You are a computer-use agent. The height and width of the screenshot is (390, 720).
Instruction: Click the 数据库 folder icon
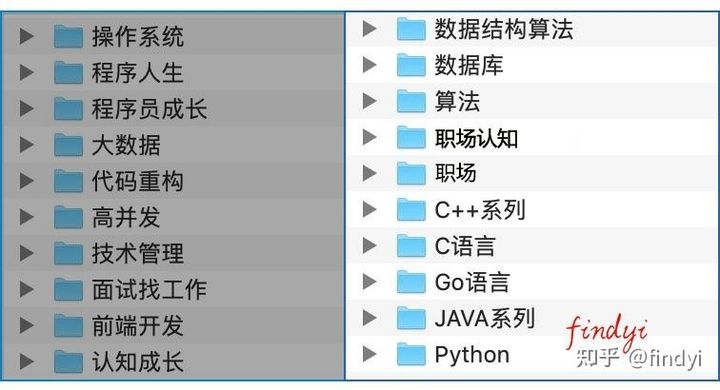(x=411, y=65)
